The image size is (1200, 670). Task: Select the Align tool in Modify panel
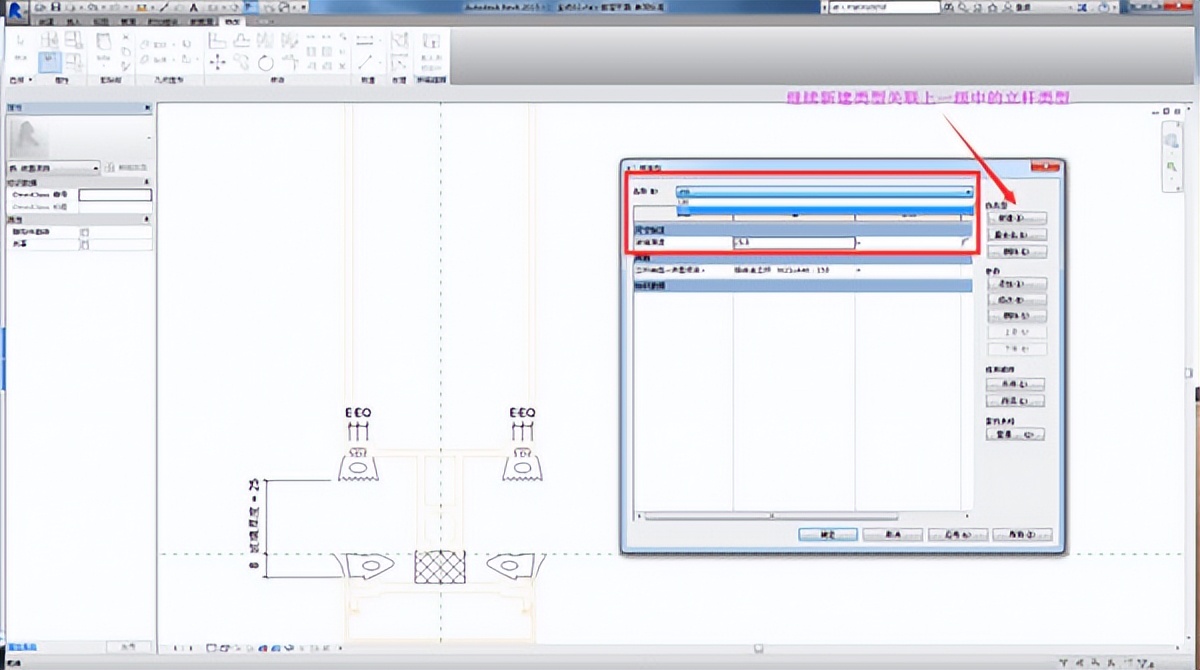218,41
